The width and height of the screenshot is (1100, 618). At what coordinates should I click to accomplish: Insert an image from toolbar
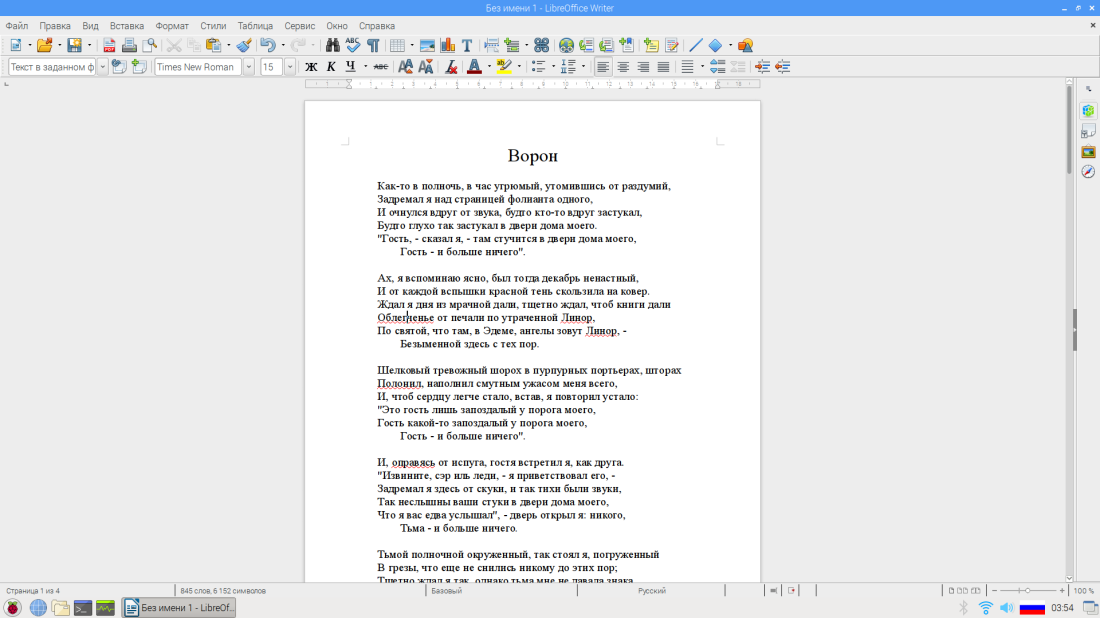click(x=427, y=45)
